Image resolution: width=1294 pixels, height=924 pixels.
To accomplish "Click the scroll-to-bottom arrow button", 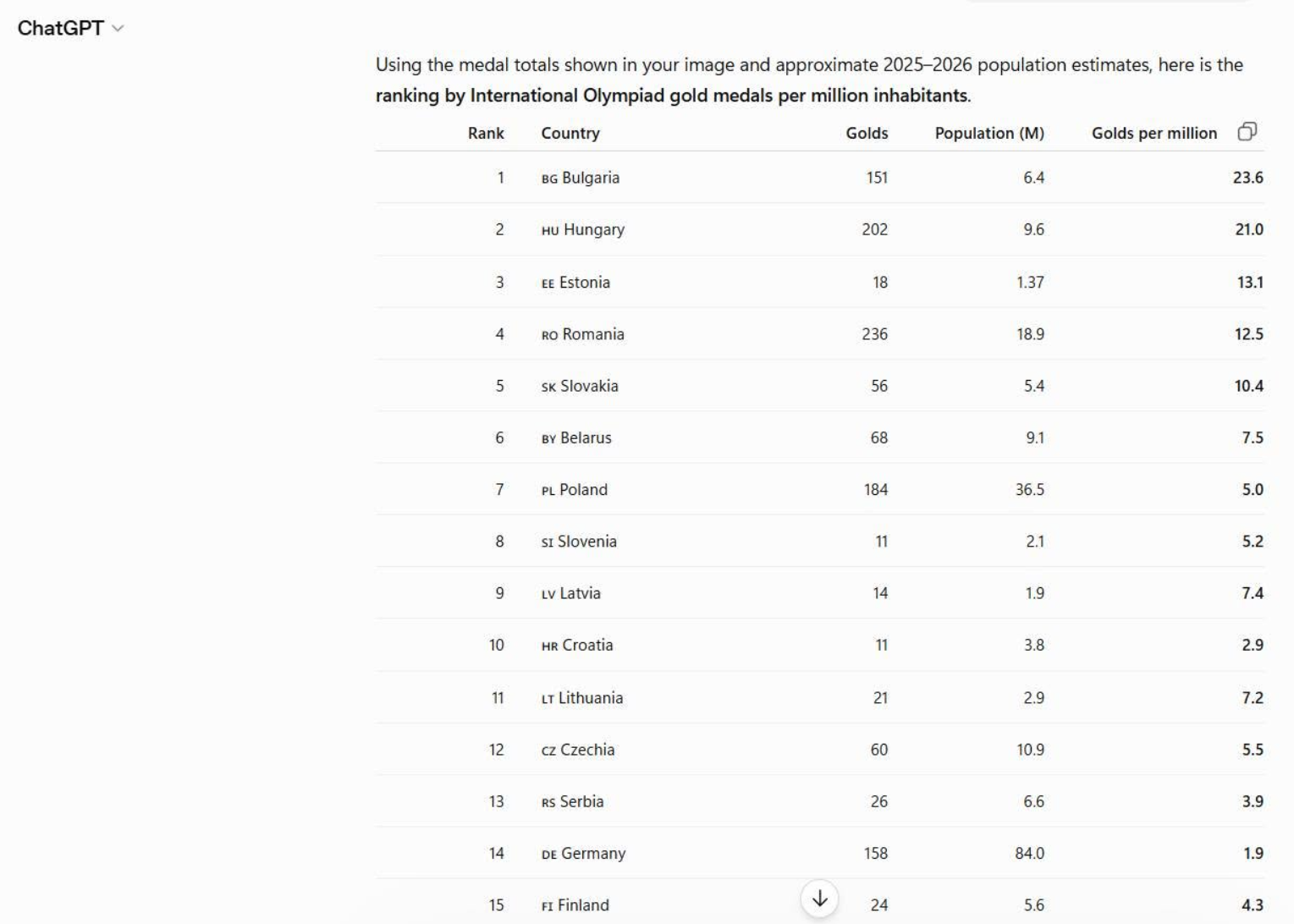I will coord(819,899).
